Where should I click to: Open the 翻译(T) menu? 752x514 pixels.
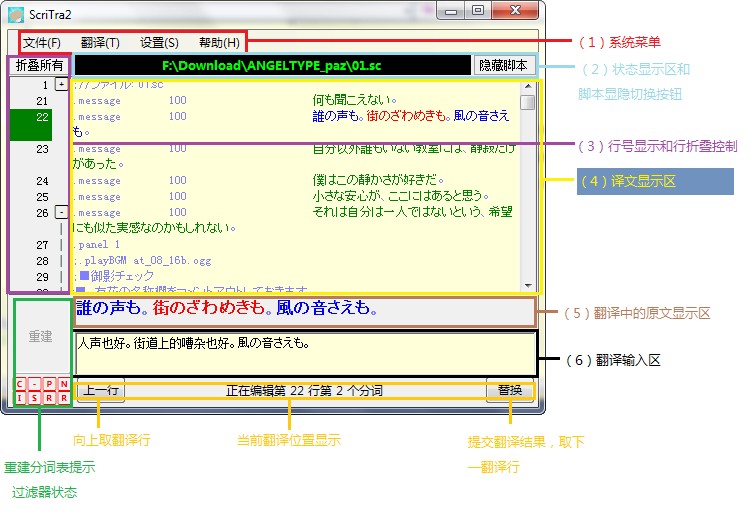pyautogui.click(x=100, y=43)
